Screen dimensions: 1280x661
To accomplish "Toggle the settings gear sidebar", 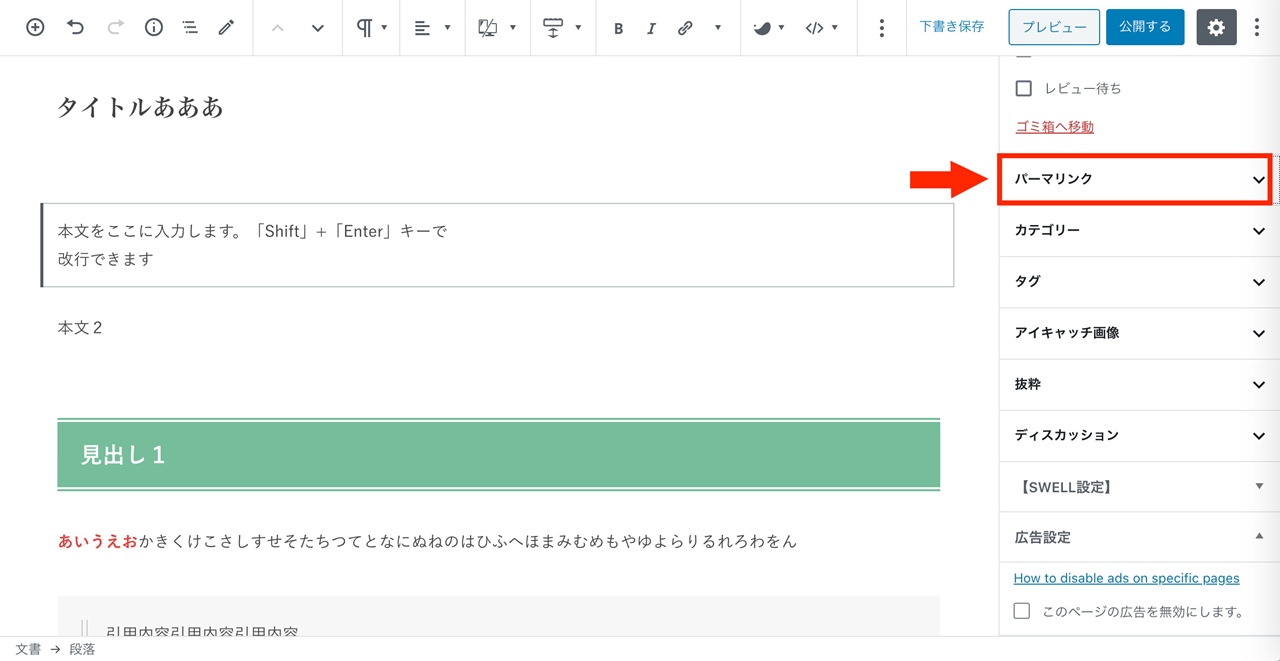I will [1216, 28].
